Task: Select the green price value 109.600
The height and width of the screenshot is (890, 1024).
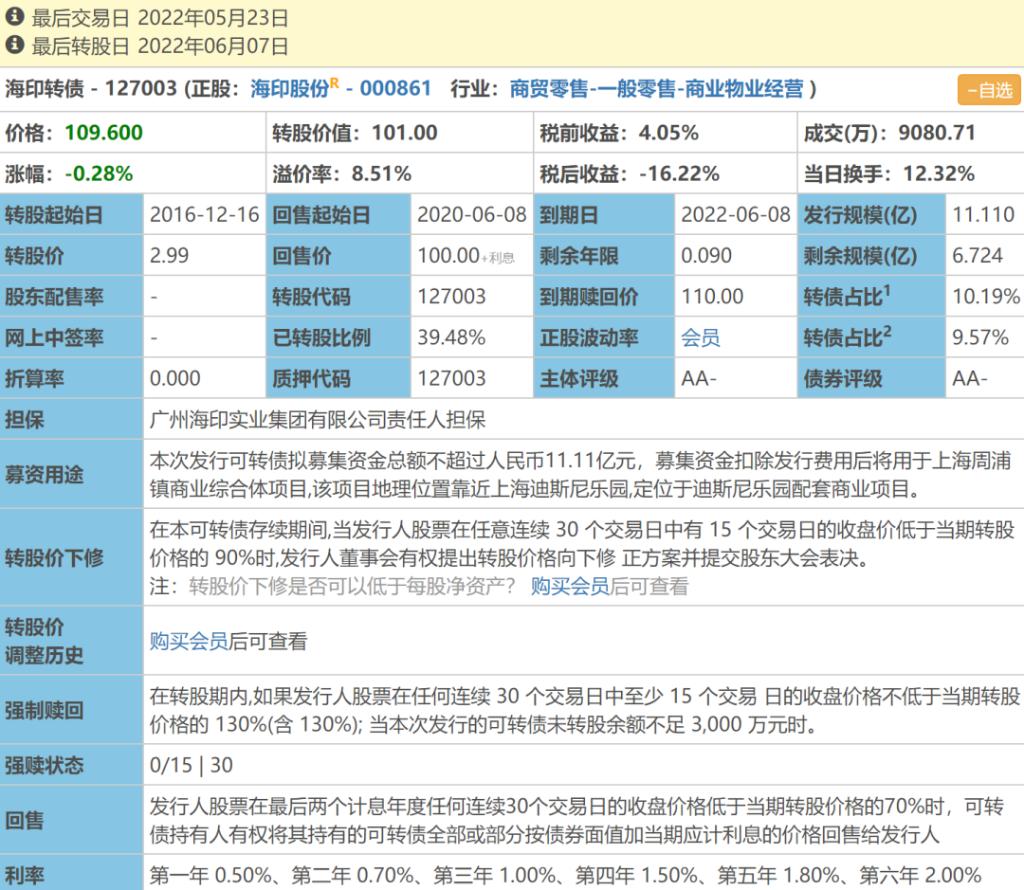Action: tap(104, 133)
